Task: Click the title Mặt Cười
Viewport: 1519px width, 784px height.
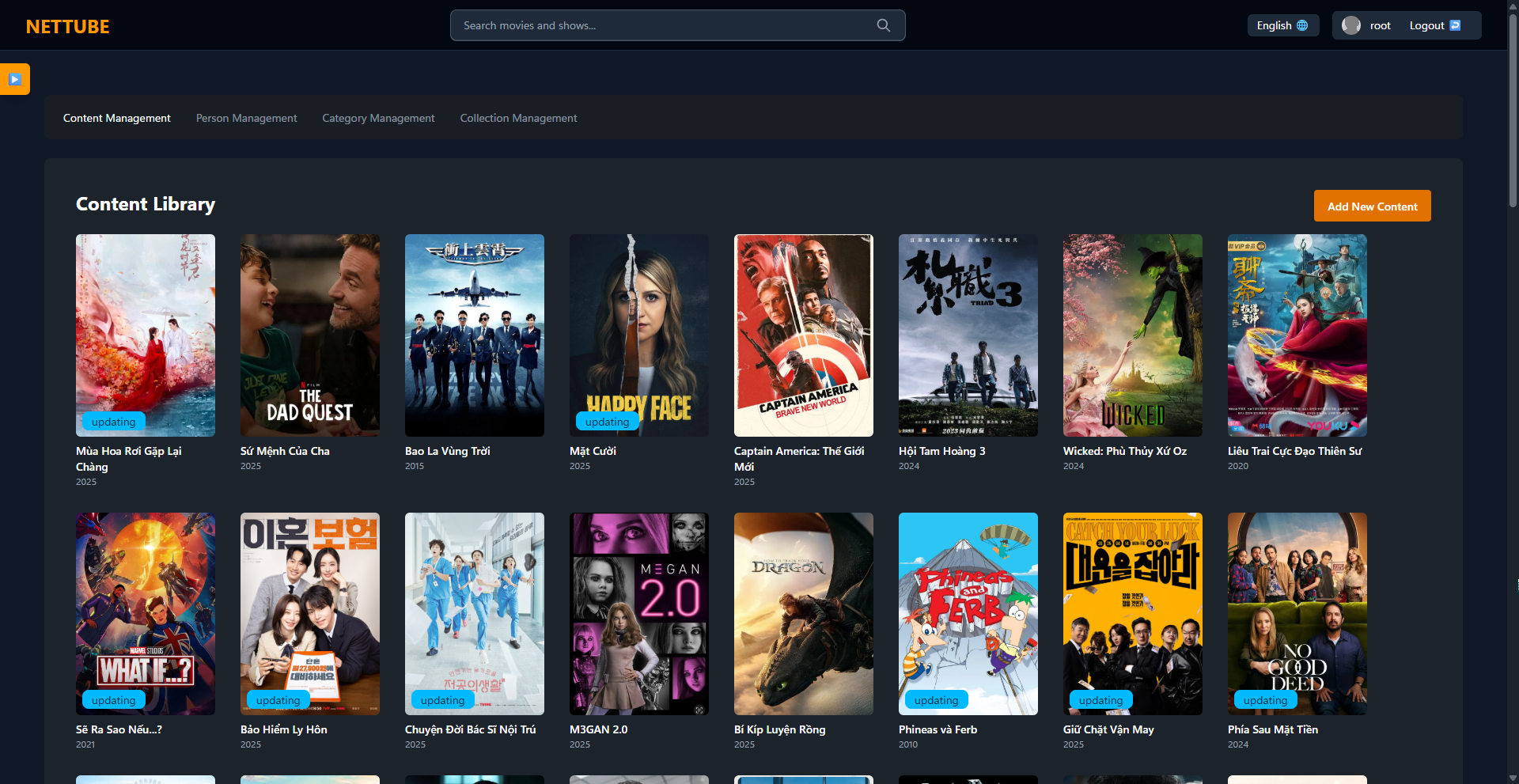Action: coord(593,451)
